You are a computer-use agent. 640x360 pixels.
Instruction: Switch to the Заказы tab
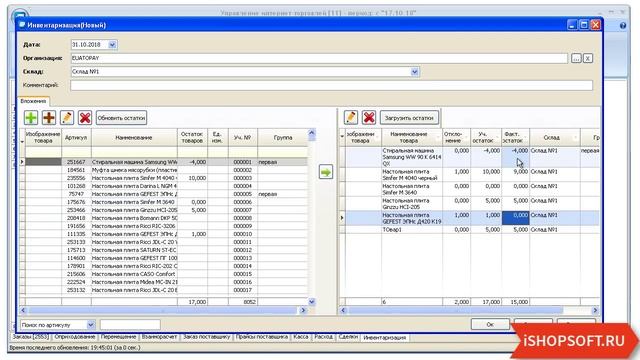(x=31, y=337)
